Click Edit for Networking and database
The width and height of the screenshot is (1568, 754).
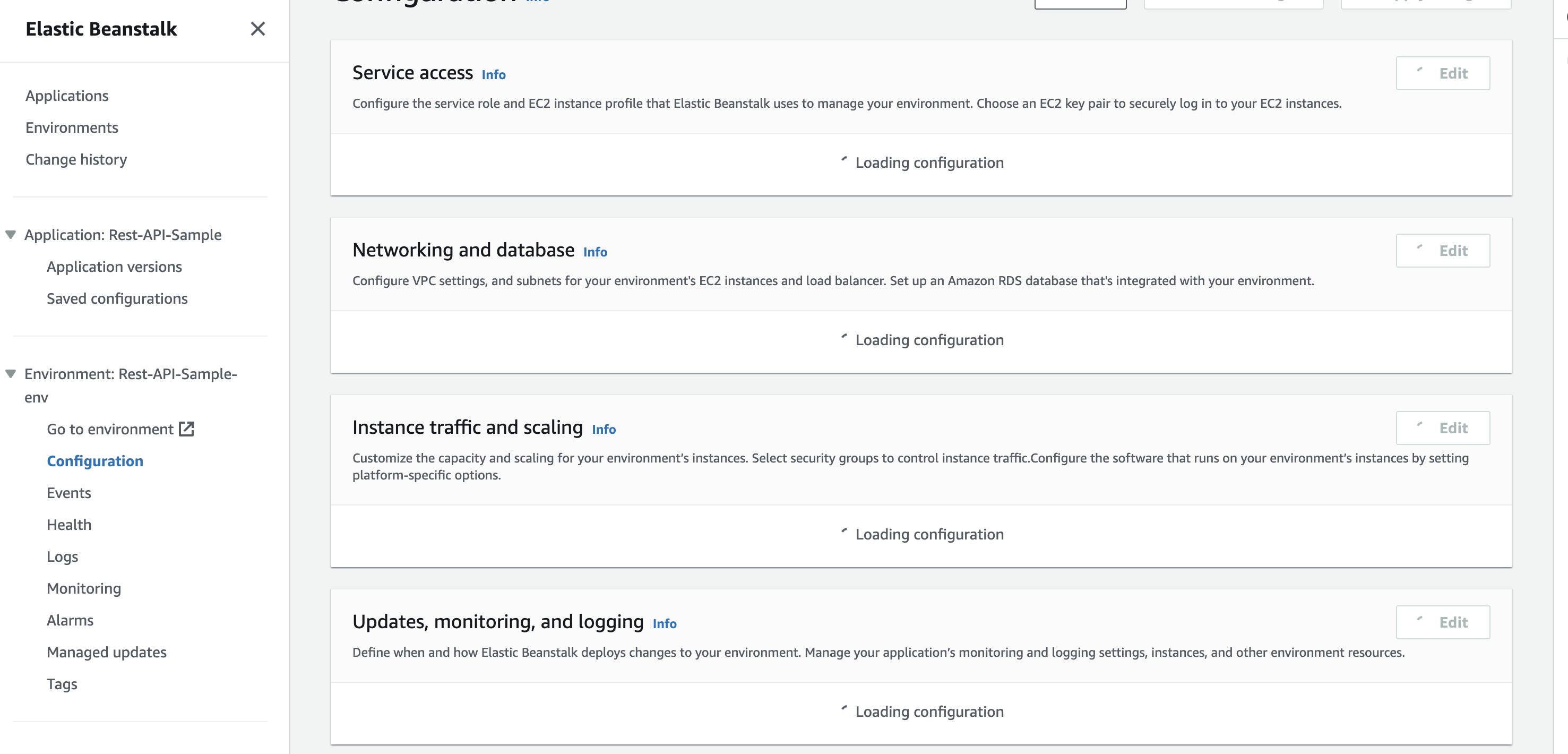pyautogui.click(x=1443, y=251)
